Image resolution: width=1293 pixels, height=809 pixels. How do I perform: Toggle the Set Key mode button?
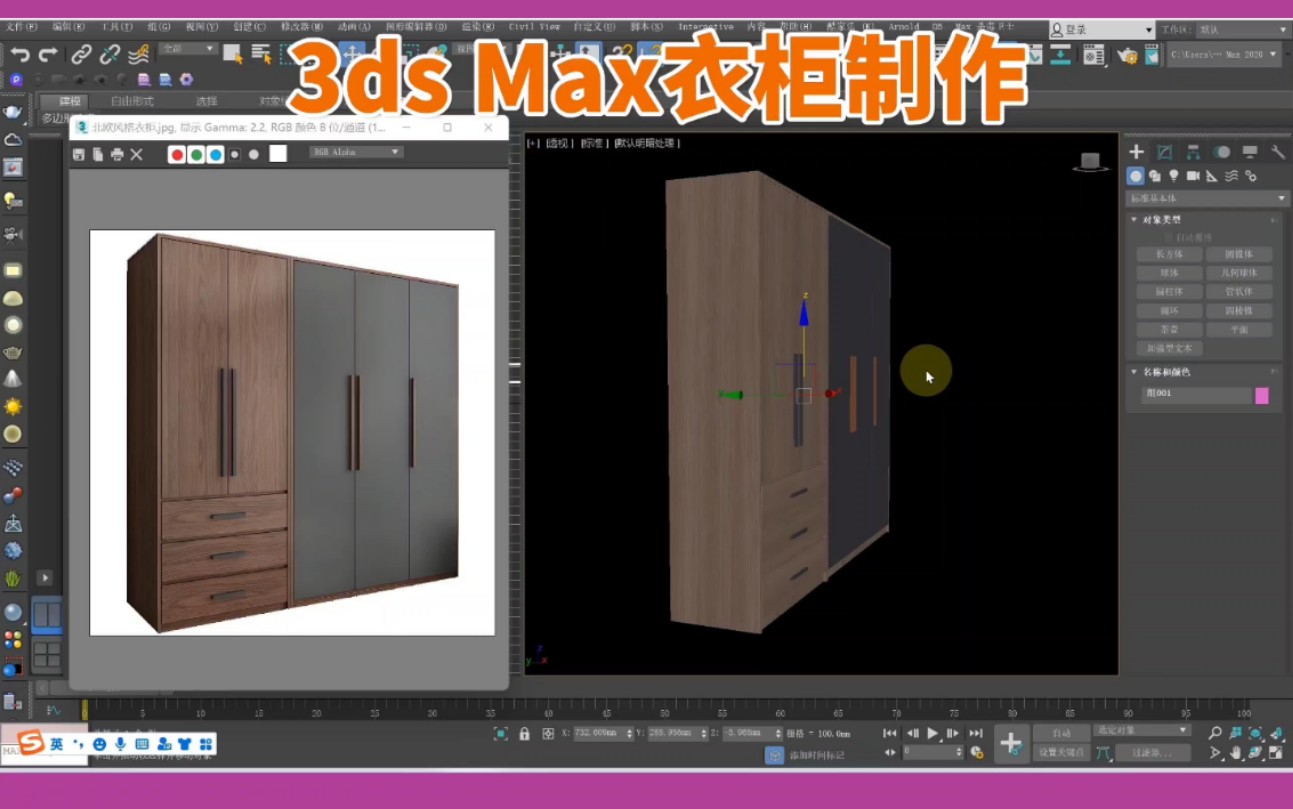1061,752
